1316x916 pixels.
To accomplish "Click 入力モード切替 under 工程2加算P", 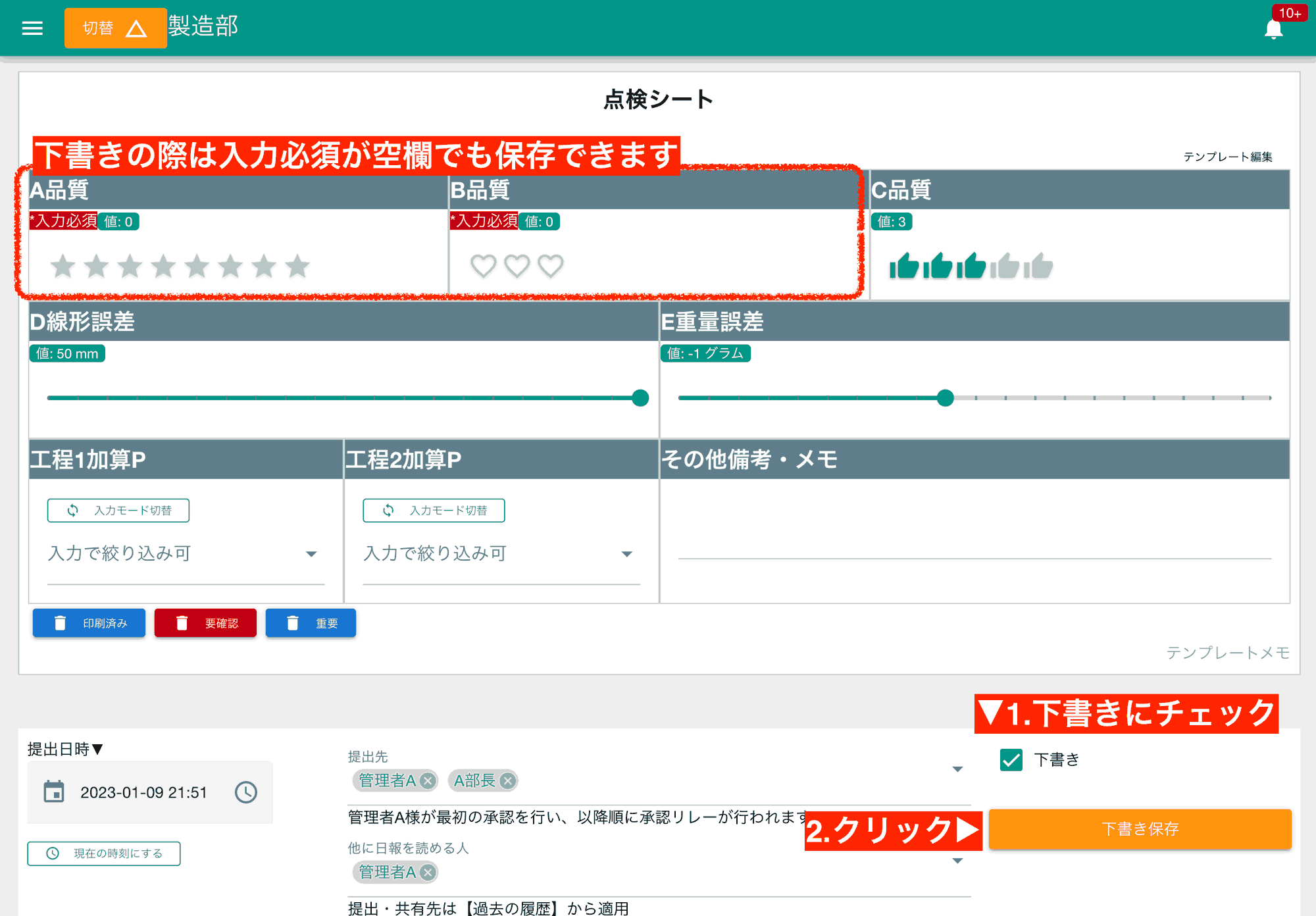I will coord(433,510).
